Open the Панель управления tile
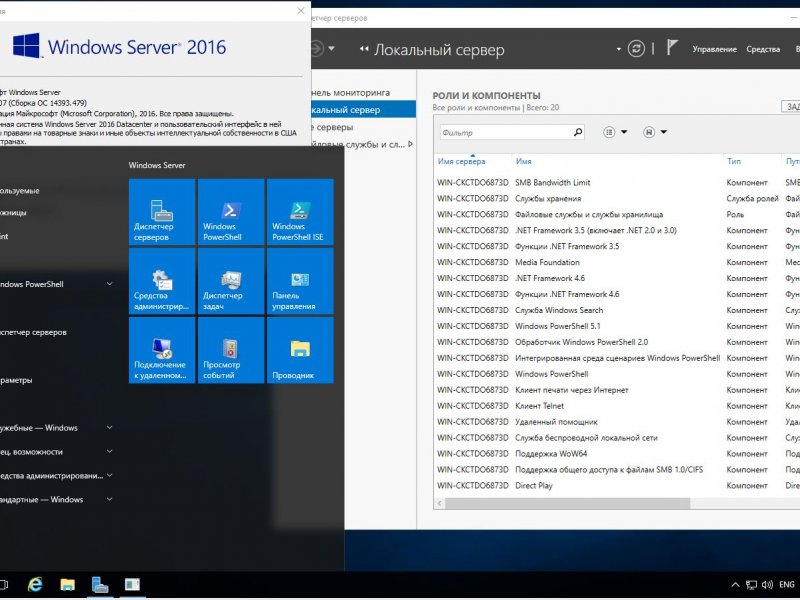The width and height of the screenshot is (800, 600). pyautogui.click(x=300, y=281)
